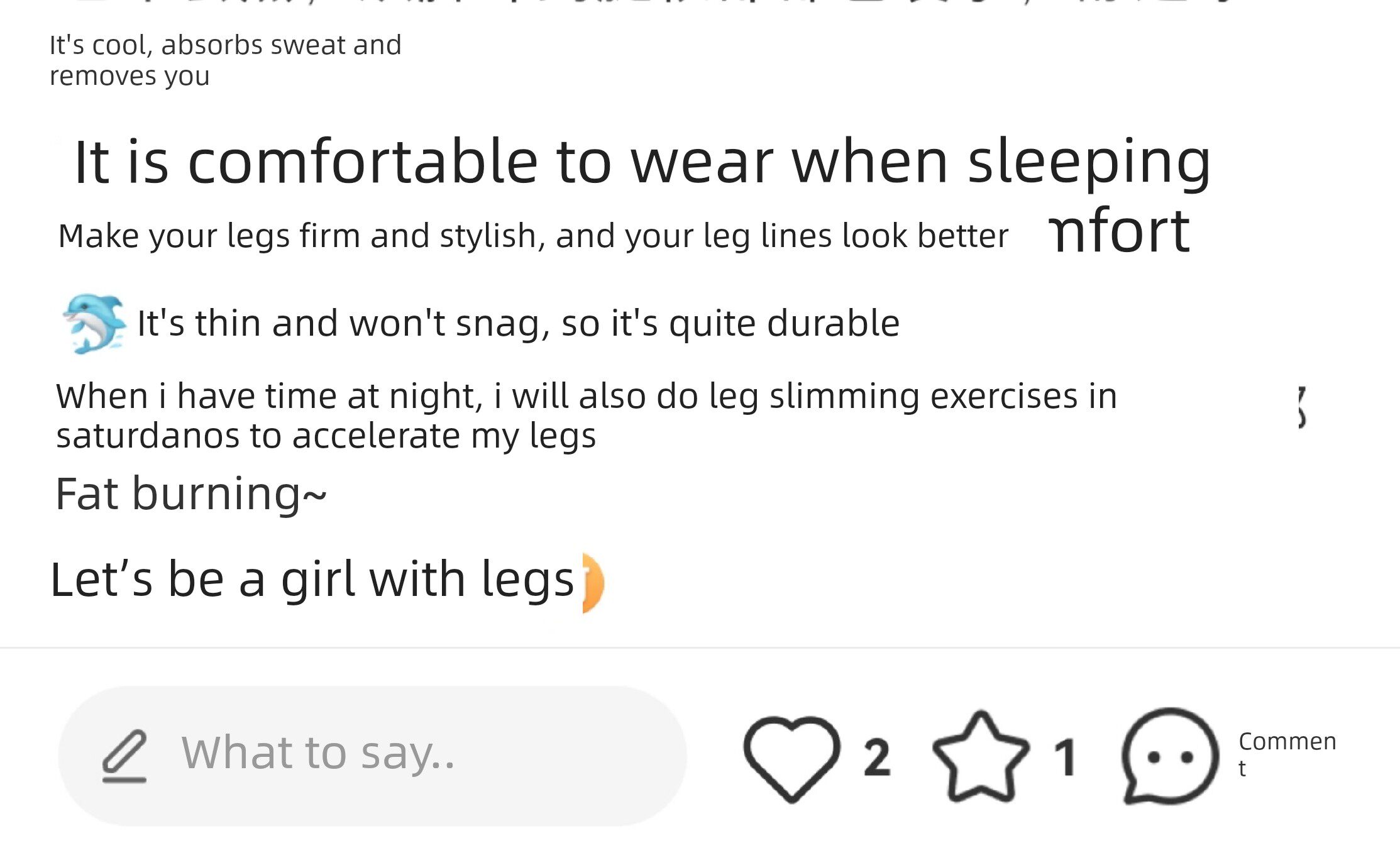Click the like count number 2
The image size is (1400, 865).
(877, 758)
